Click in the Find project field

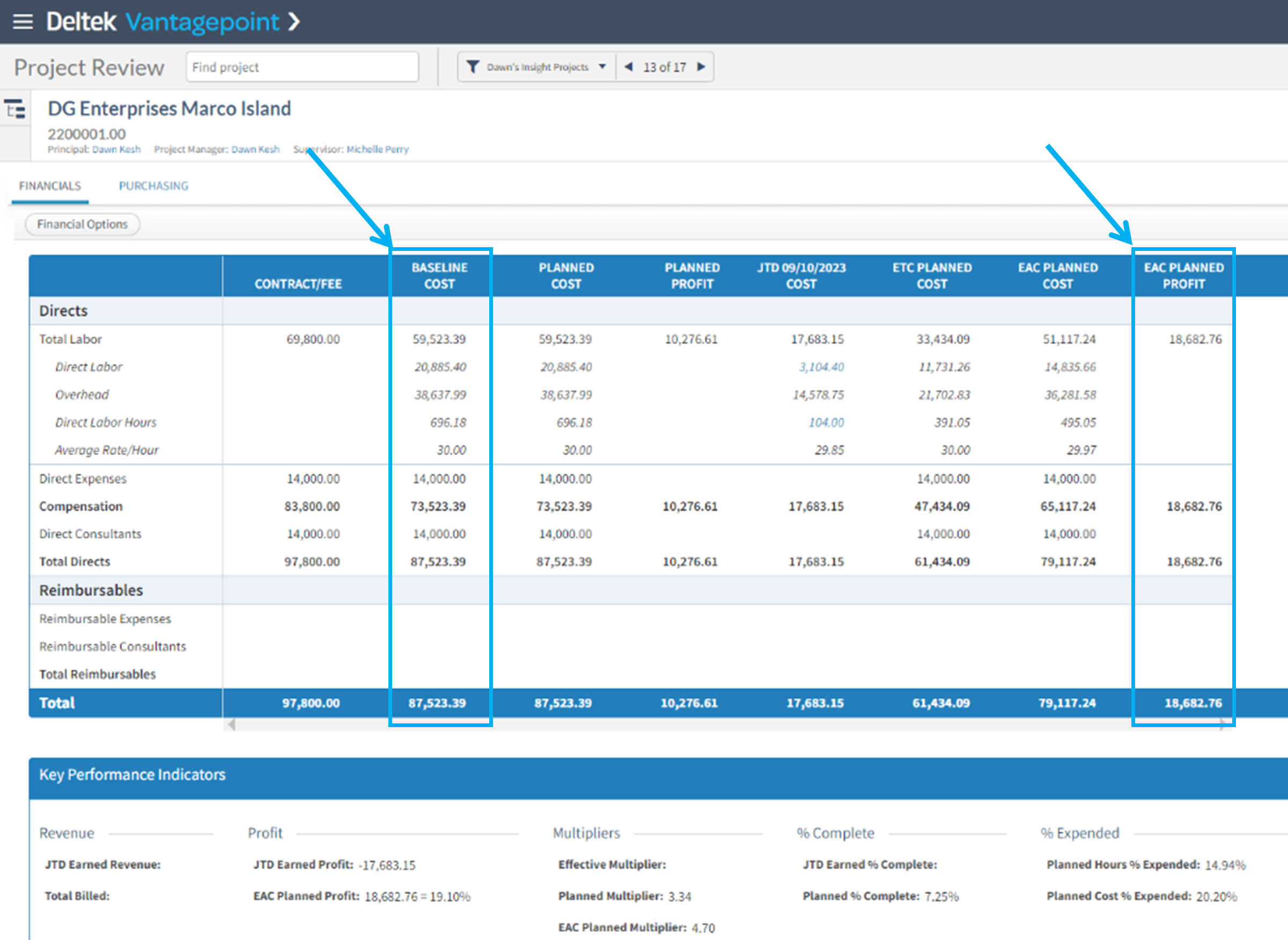301,67
